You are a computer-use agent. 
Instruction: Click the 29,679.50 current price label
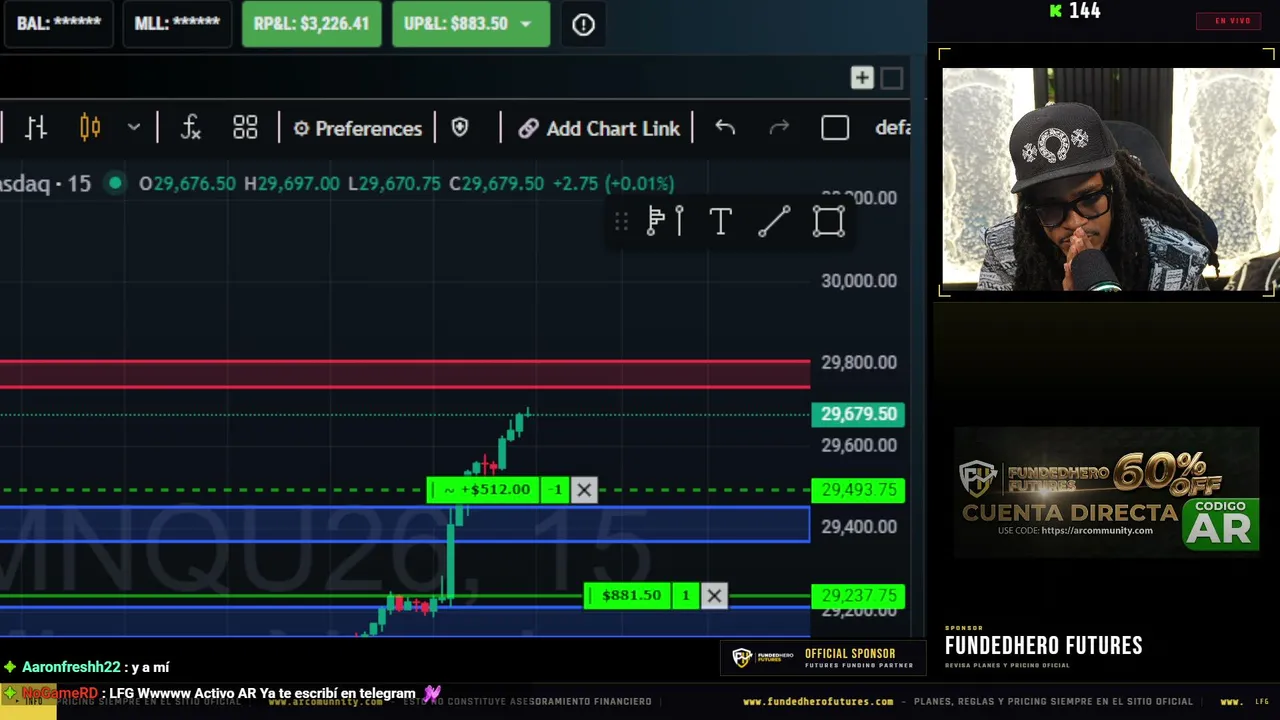[858, 414]
